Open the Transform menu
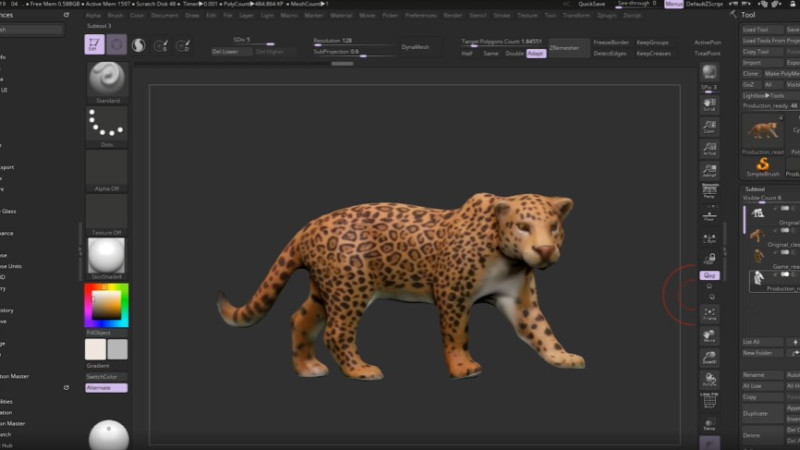The height and width of the screenshot is (450, 800). 576,15
